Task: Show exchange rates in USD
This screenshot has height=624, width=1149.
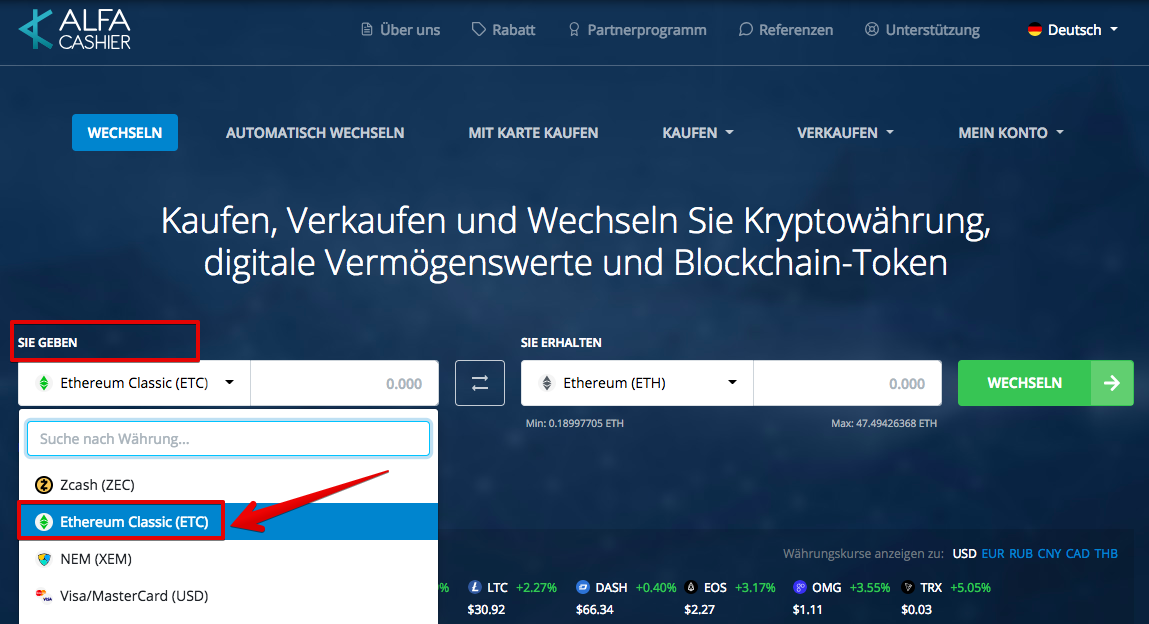Action: pos(964,554)
